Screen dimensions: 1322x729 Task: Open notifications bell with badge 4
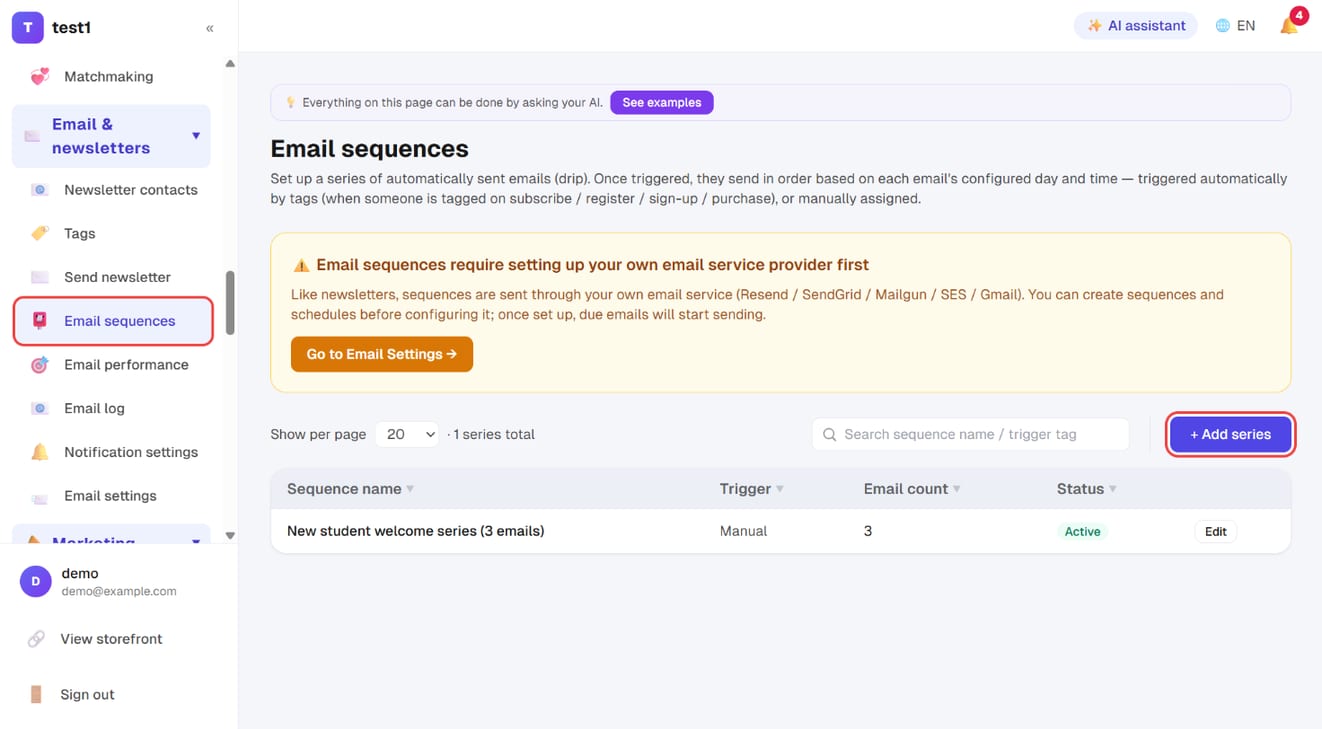click(x=1290, y=25)
